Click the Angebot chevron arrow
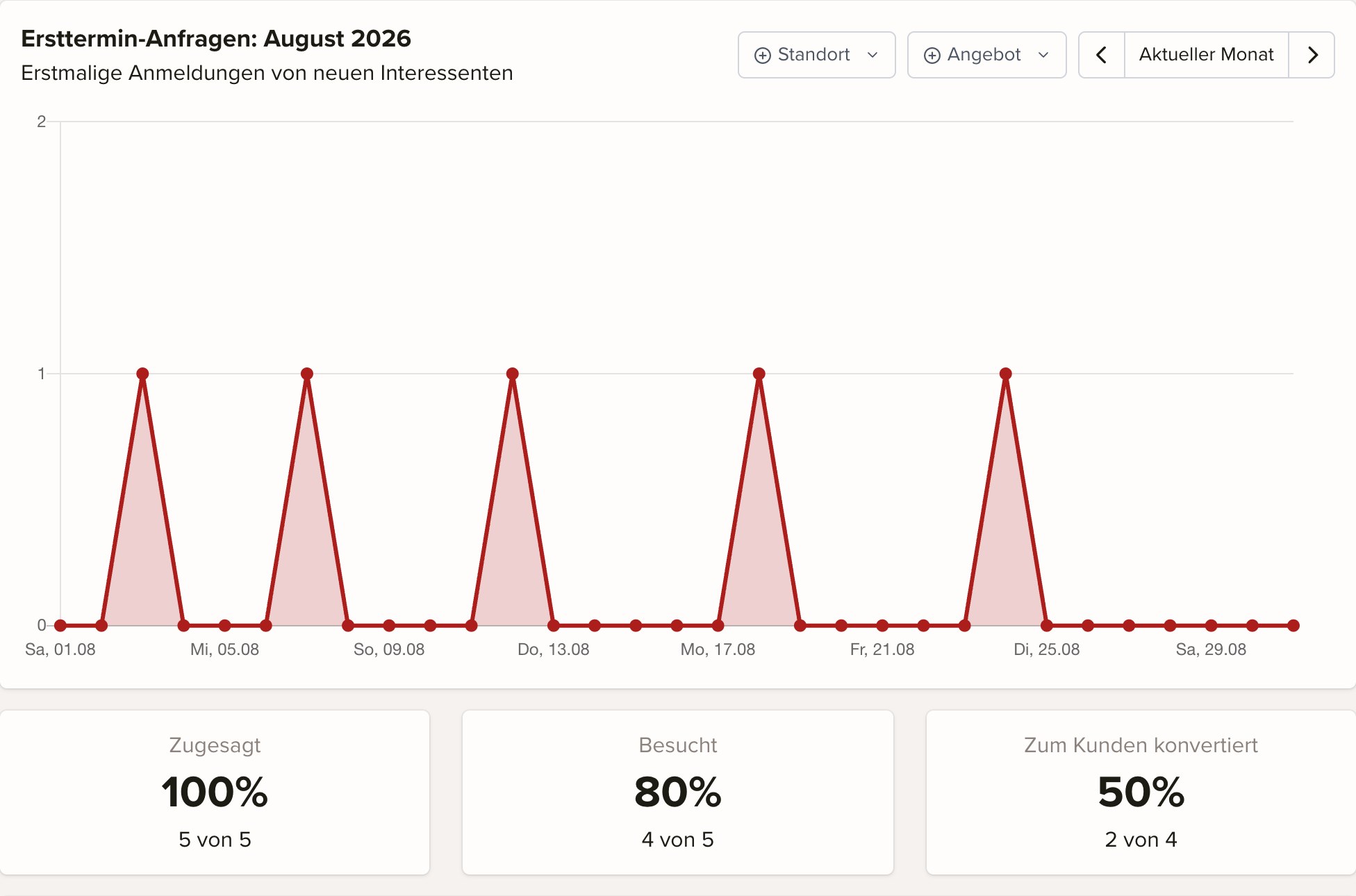 point(1043,56)
